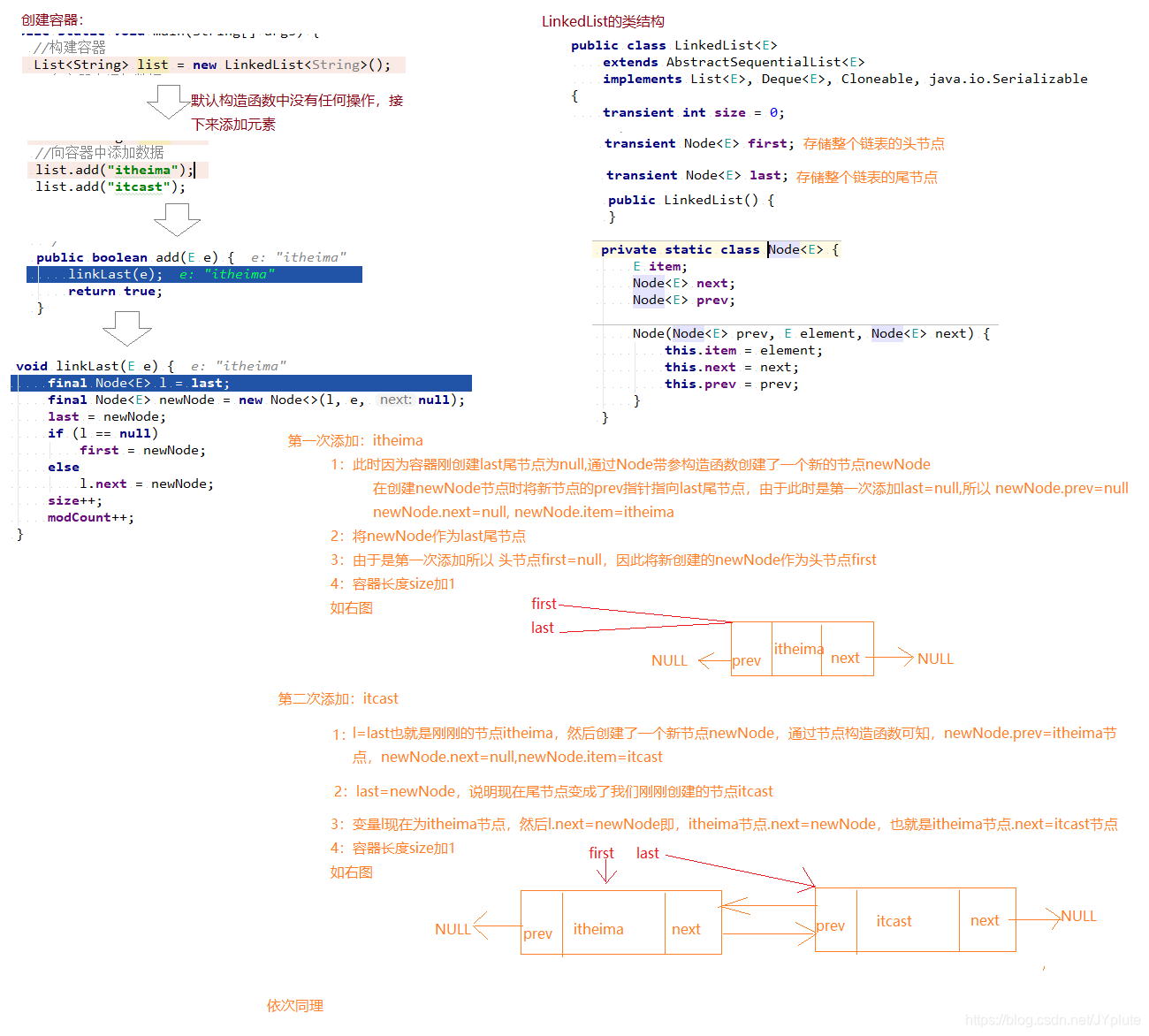
Task: Select the '//构建容器' comment line
Action: click(x=69, y=48)
